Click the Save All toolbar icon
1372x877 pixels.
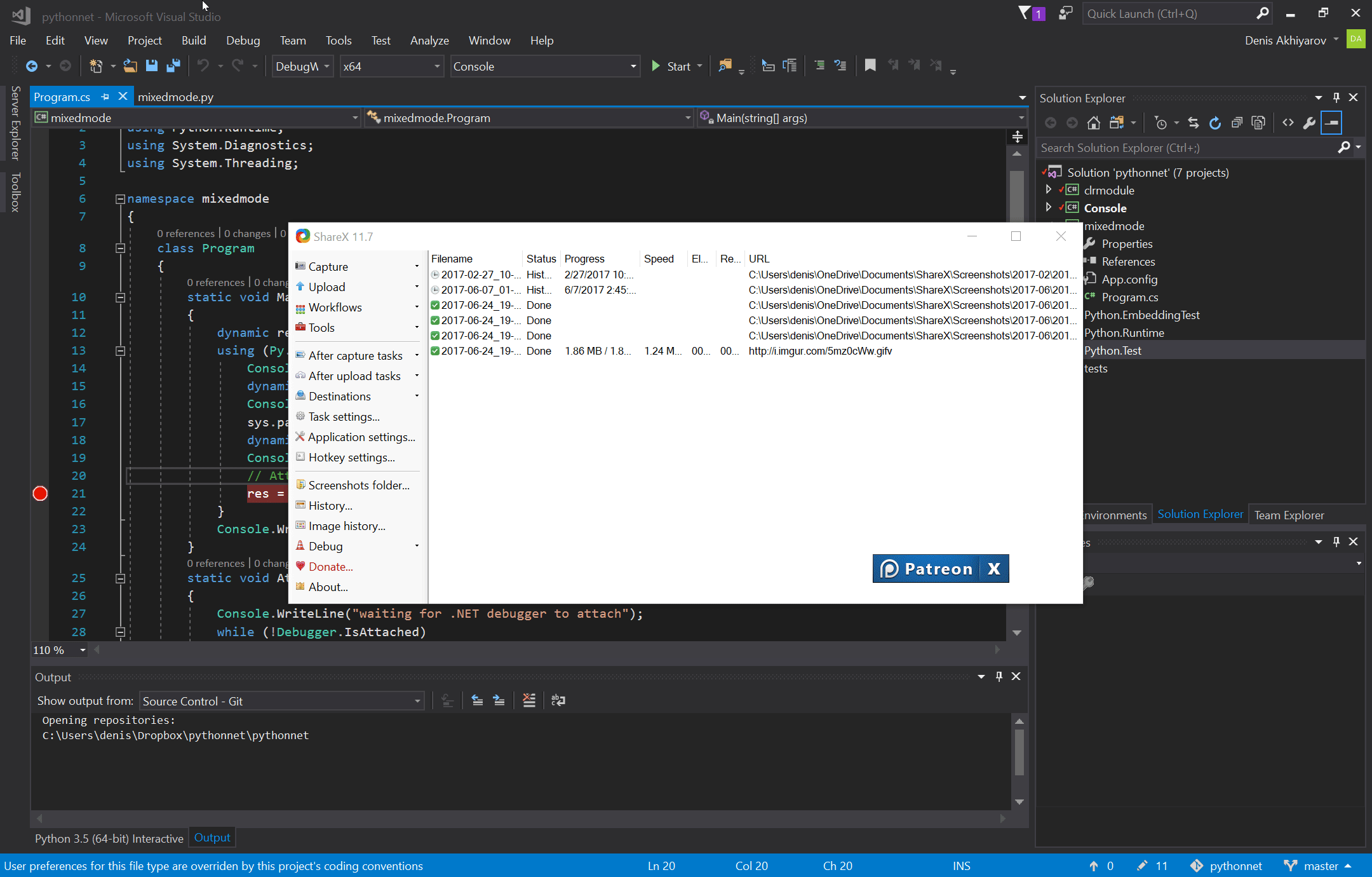click(173, 65)
